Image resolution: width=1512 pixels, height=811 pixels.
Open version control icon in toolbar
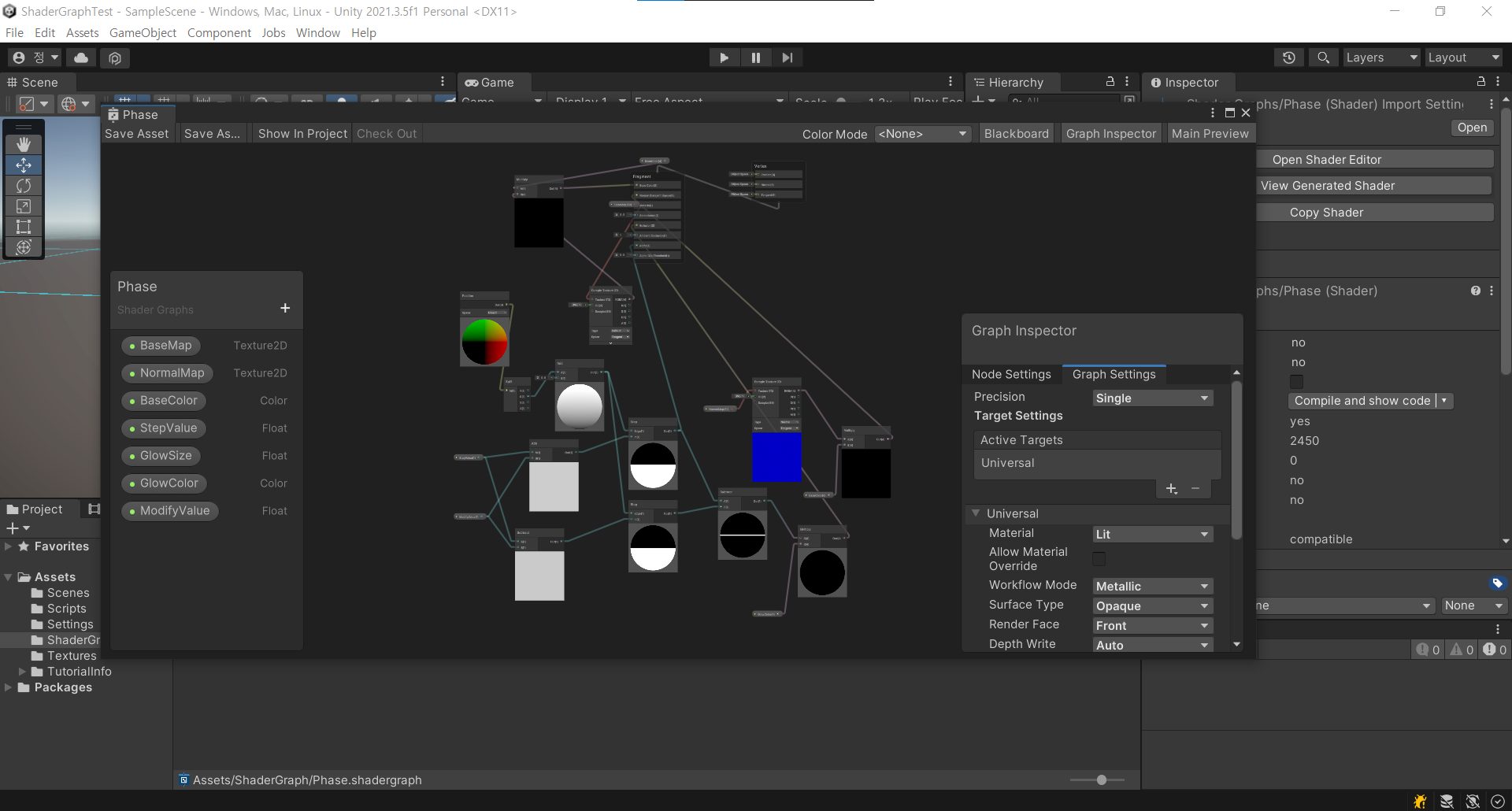[x=115, y=58]
